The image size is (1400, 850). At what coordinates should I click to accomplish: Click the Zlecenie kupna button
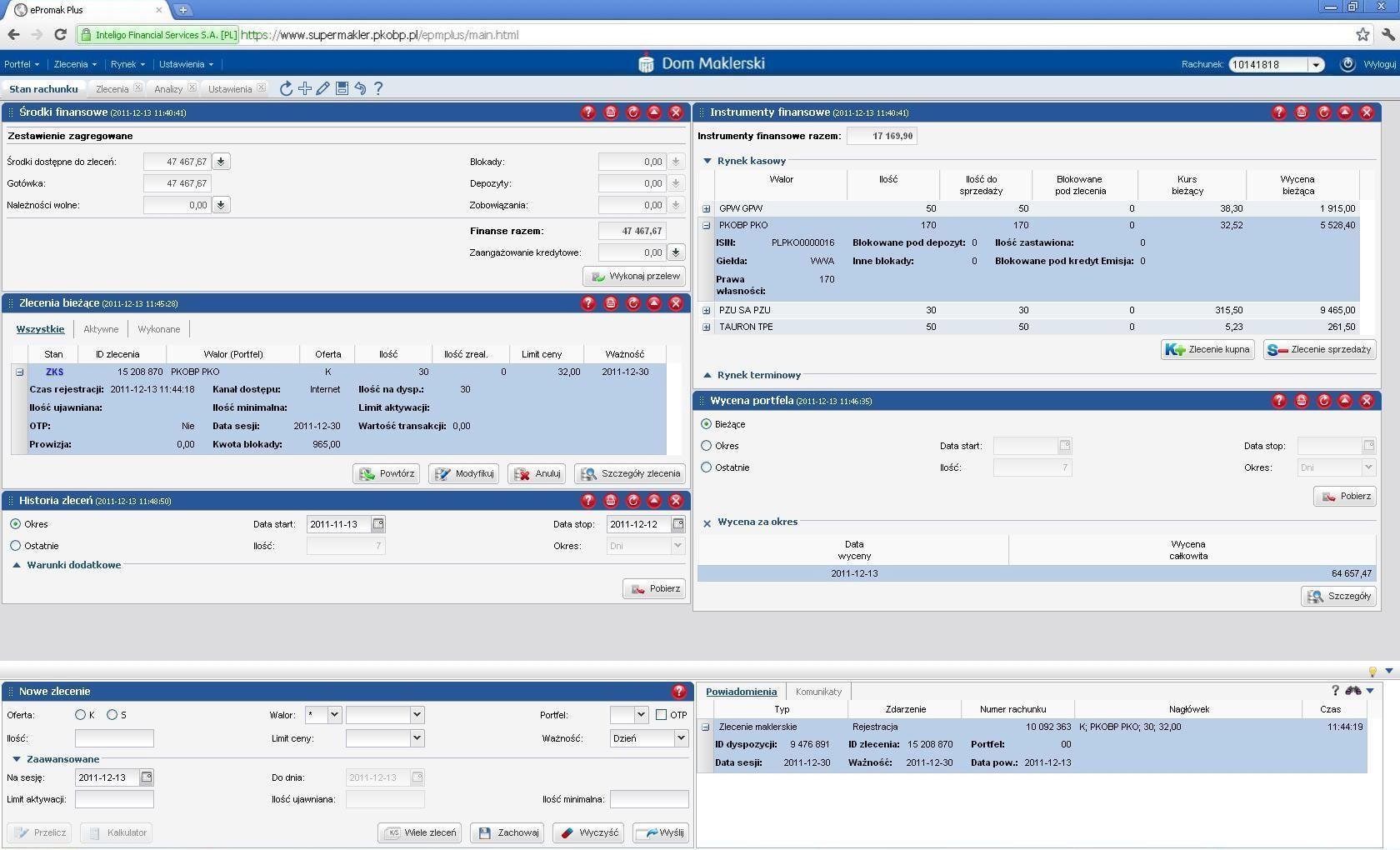click(x=1207, y=350)
